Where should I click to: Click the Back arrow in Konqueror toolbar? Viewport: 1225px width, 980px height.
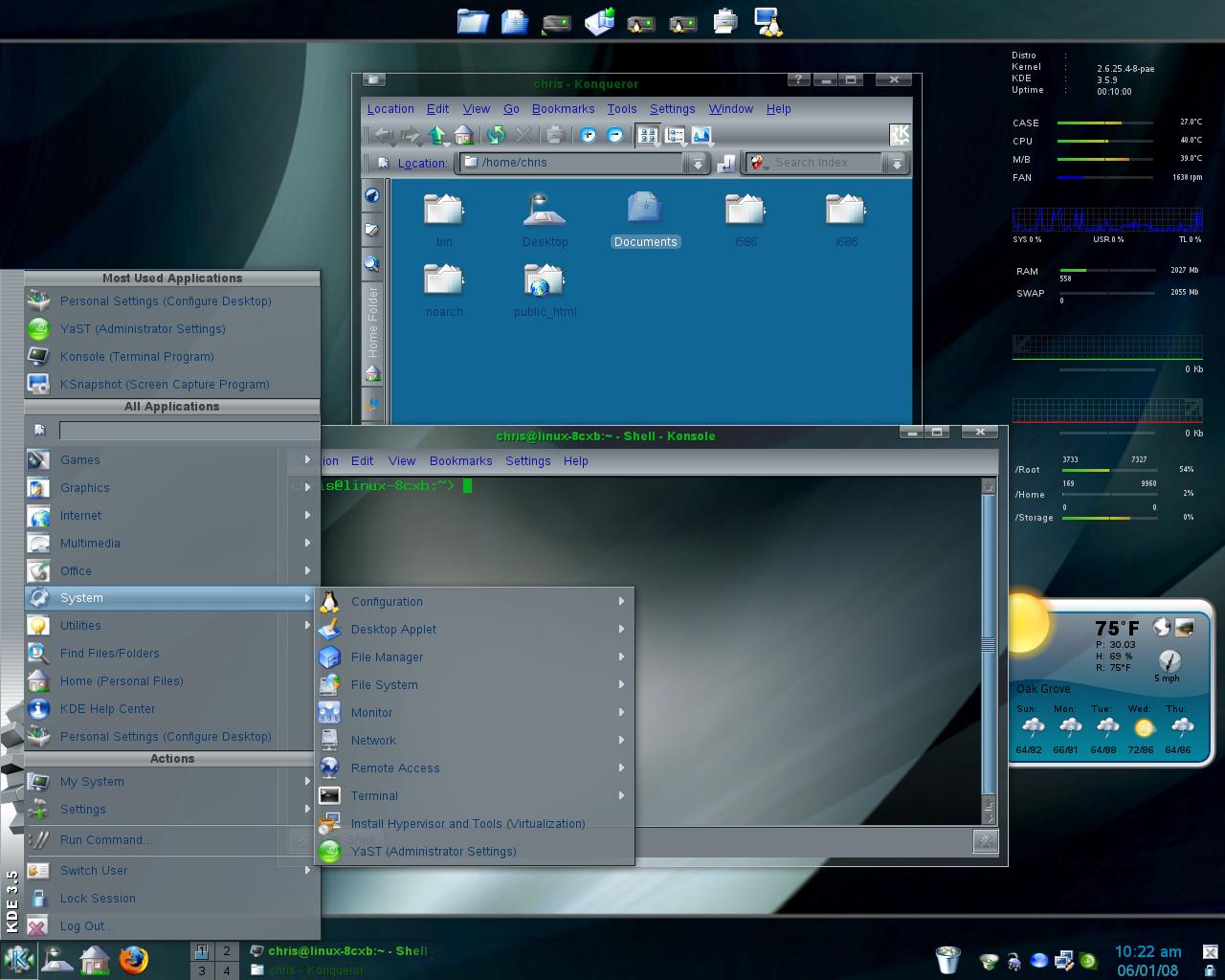pos(384,135)
